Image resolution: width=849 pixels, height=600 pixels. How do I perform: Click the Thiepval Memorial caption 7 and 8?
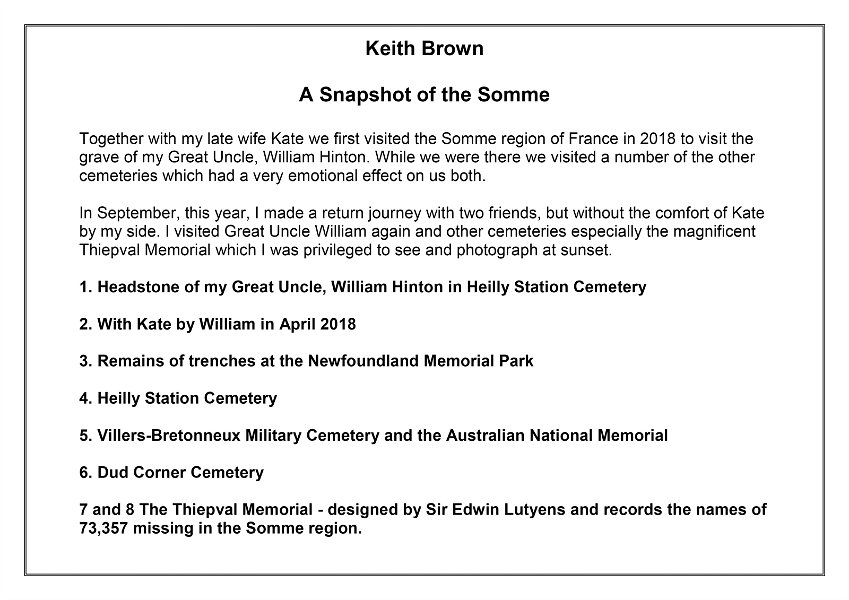coord(423,519)
